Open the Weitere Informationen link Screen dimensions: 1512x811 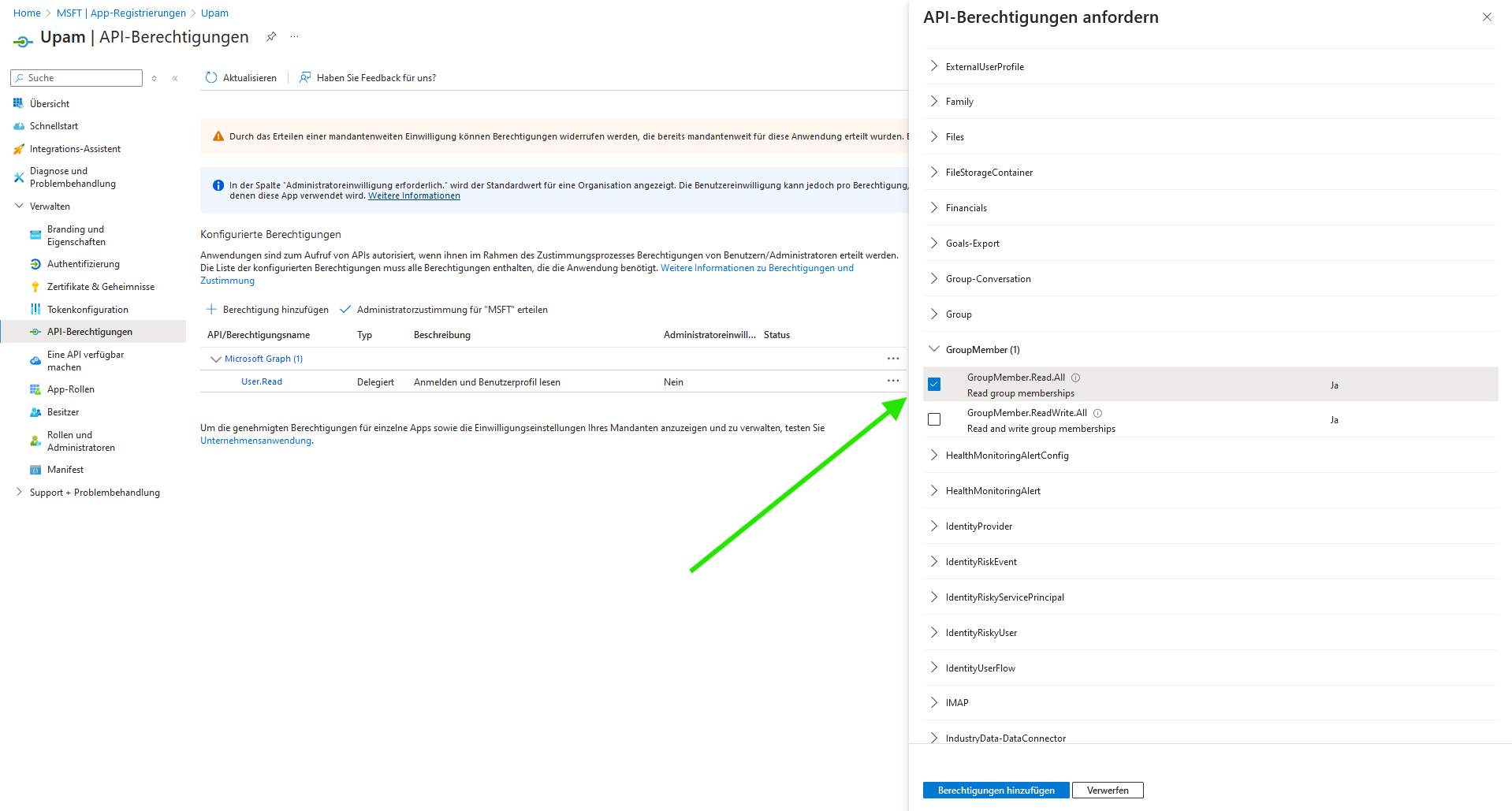coord(414,196)
